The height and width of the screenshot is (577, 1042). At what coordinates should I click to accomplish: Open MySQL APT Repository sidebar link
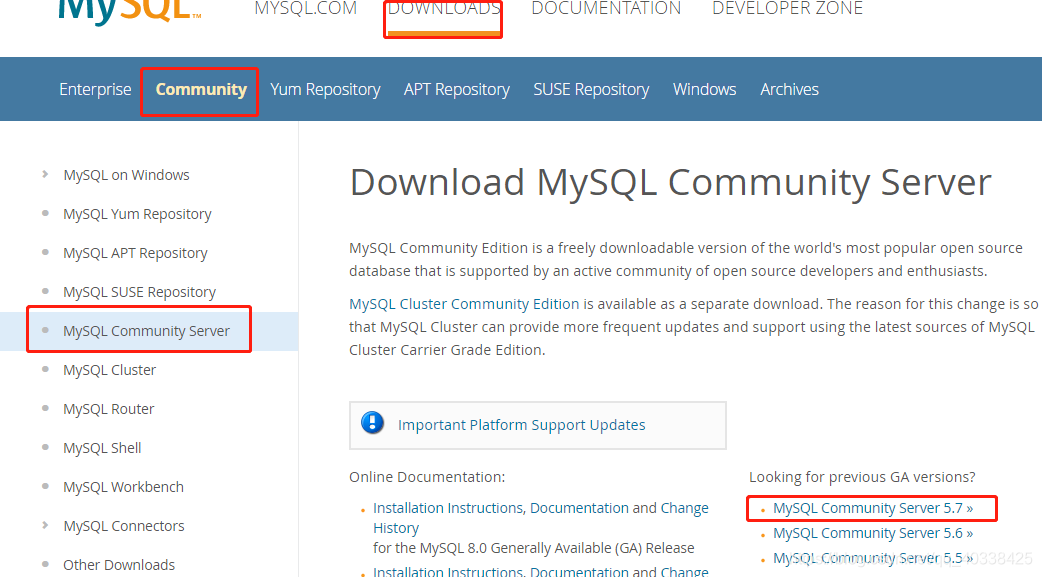[135, 253]
